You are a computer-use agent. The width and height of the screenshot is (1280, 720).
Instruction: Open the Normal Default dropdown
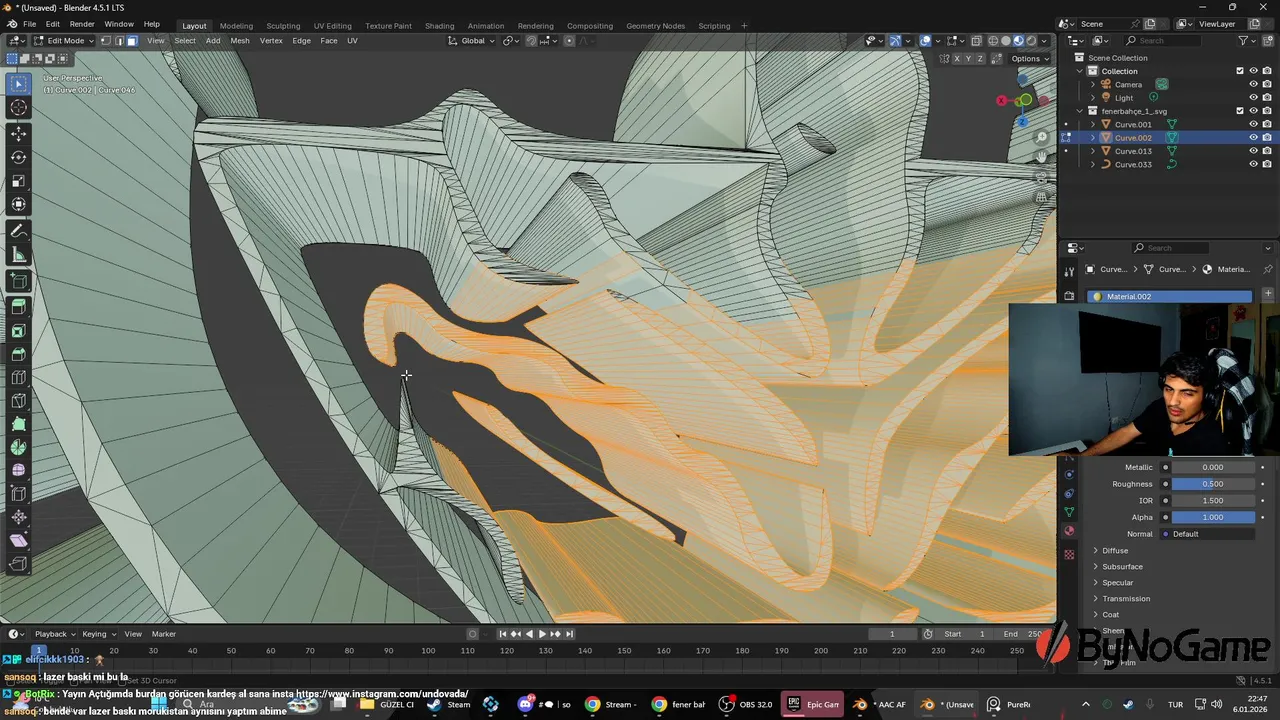coord(1214,534)
